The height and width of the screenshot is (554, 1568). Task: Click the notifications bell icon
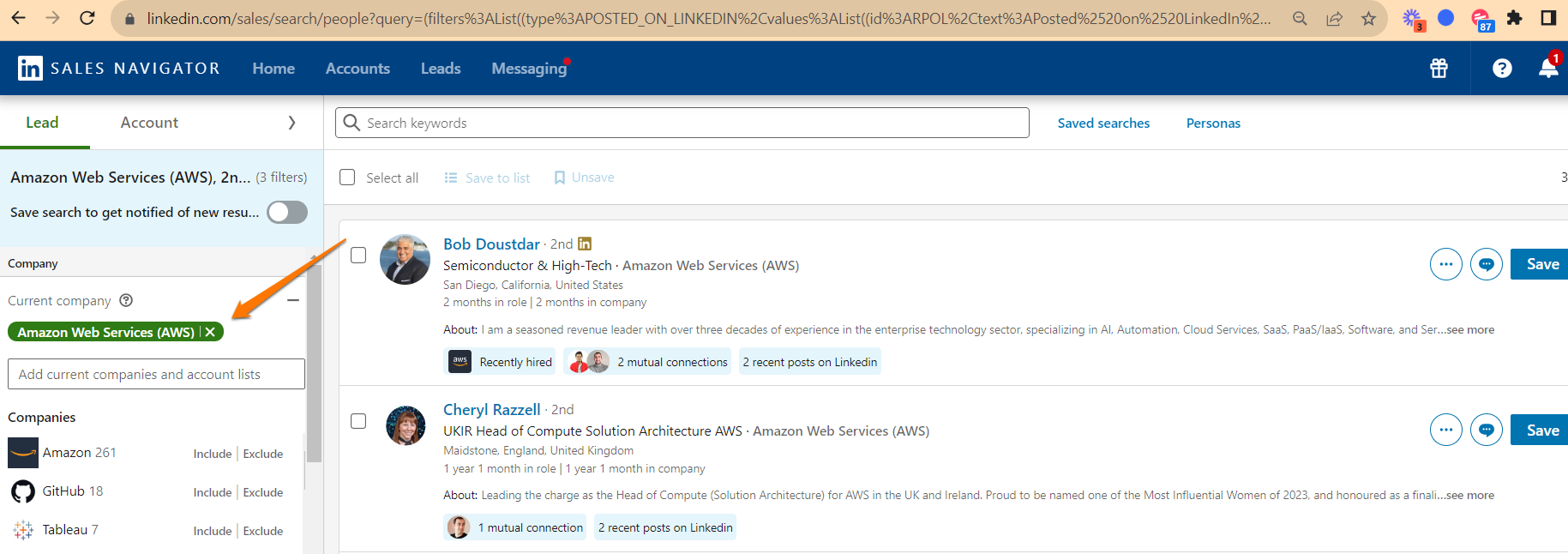(x=1547, y=69)
